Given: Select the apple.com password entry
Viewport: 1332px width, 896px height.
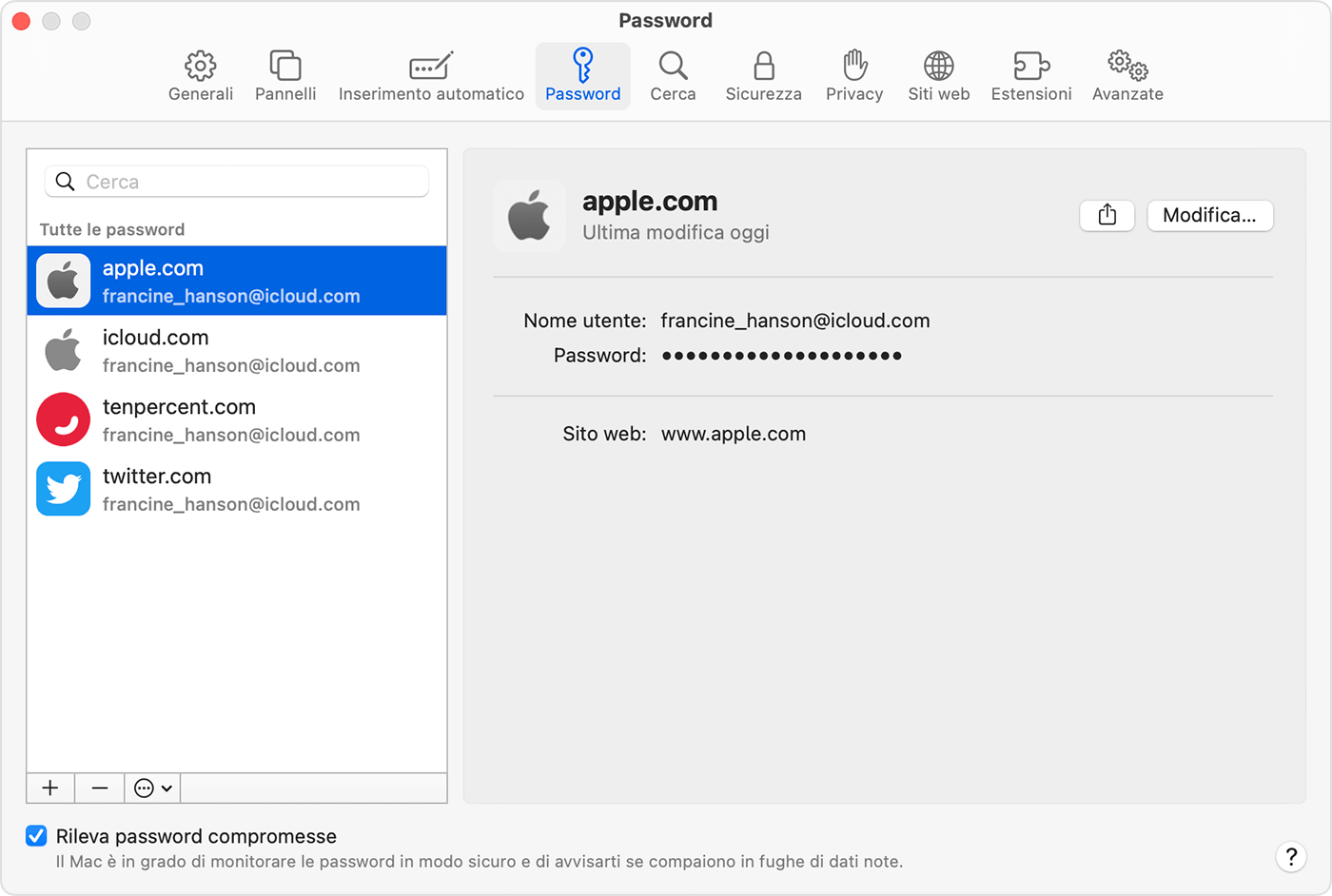Looking at the screenshot, I should pyautogui.click(x=237, y=281).
